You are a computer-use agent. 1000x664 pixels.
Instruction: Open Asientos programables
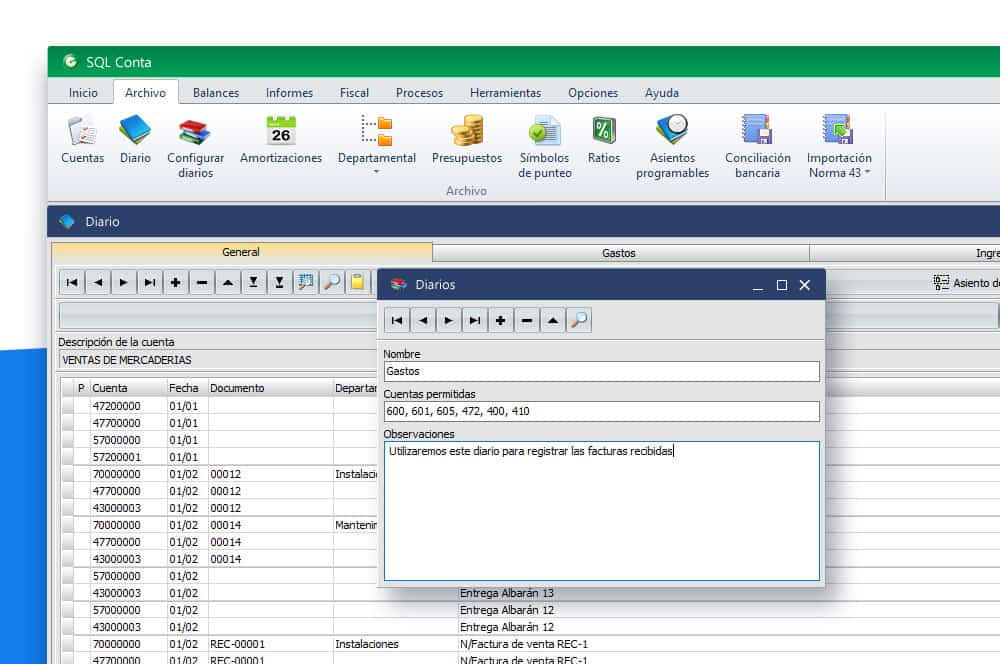click(x=672, y=131)
